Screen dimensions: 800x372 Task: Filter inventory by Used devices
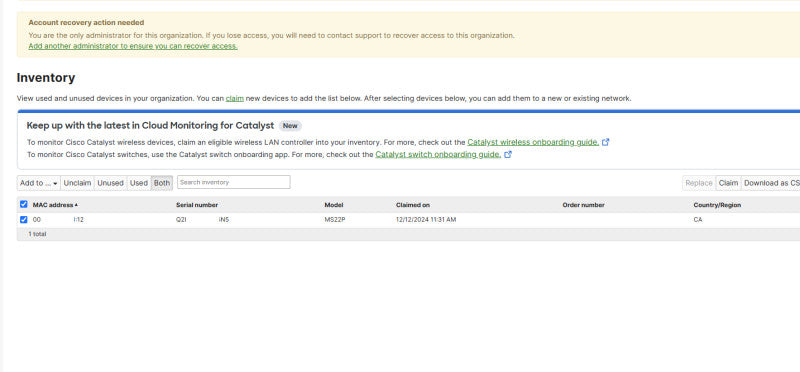[x=139, y=183]
